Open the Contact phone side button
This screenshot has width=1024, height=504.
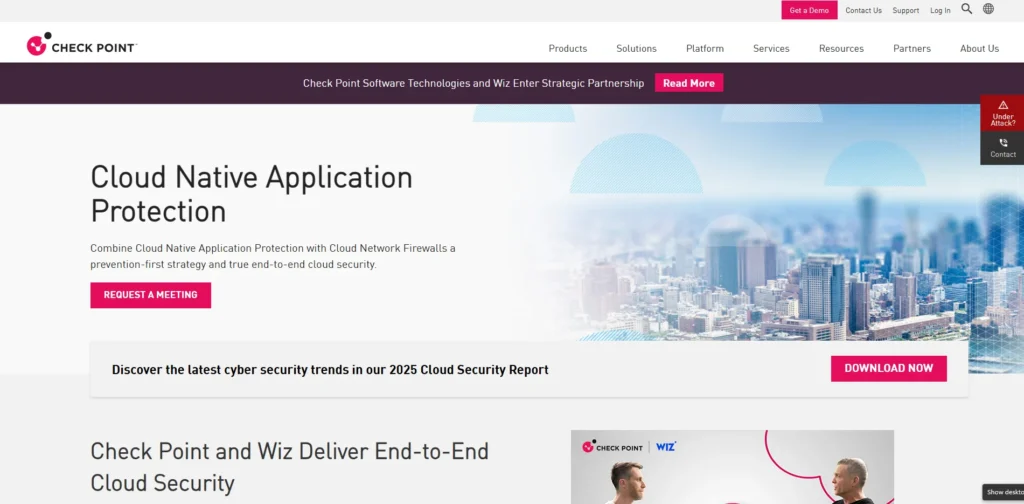[x=1002, y=148]
